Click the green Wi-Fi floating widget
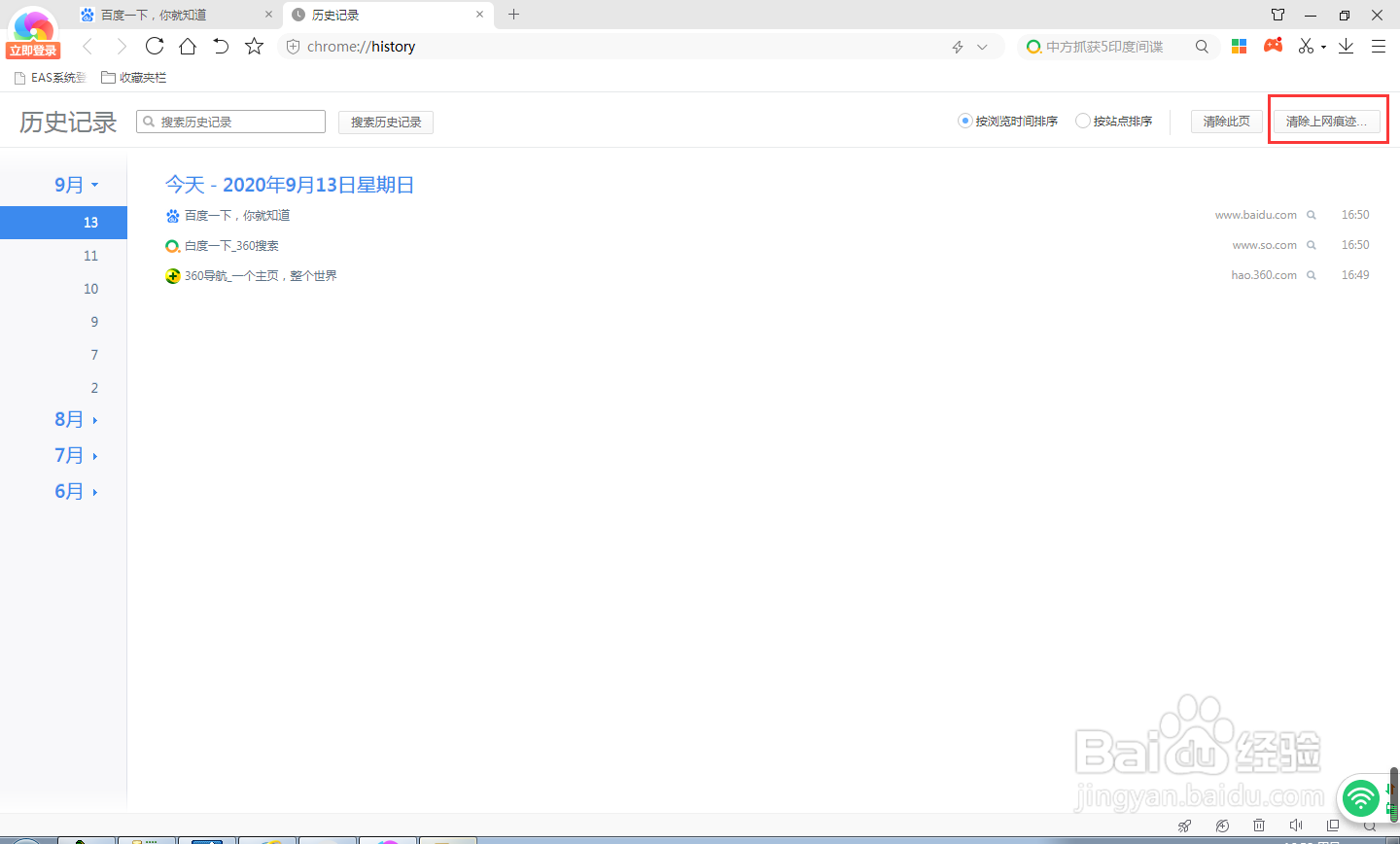The image size is (1400, 844). tap(1361, 799)
